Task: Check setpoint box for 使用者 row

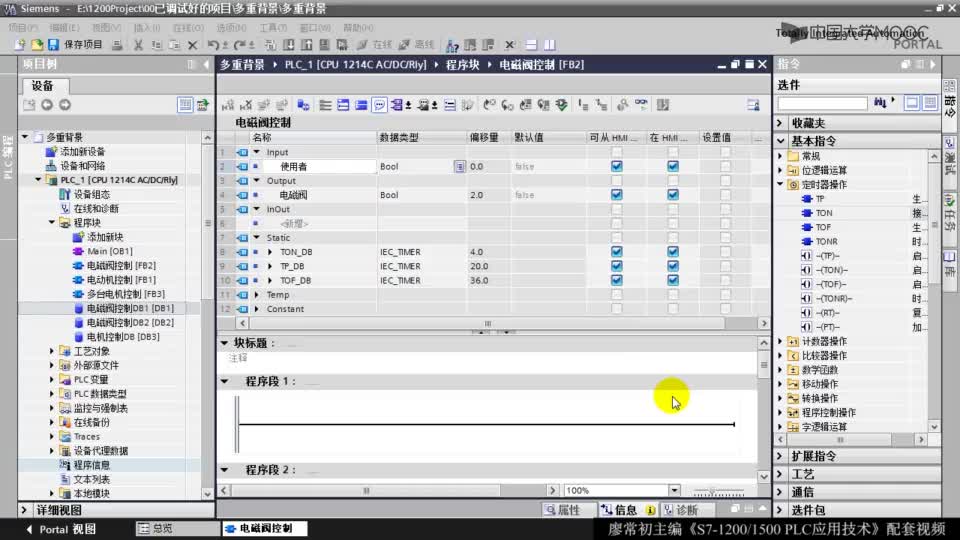Action: 726,166
